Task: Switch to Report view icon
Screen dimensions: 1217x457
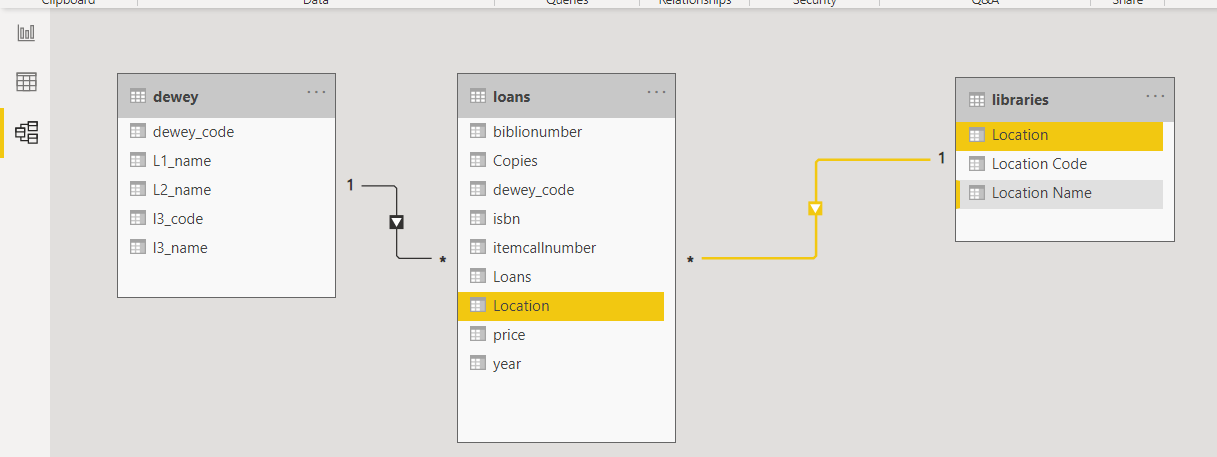Action: click(x=26, y=33)
